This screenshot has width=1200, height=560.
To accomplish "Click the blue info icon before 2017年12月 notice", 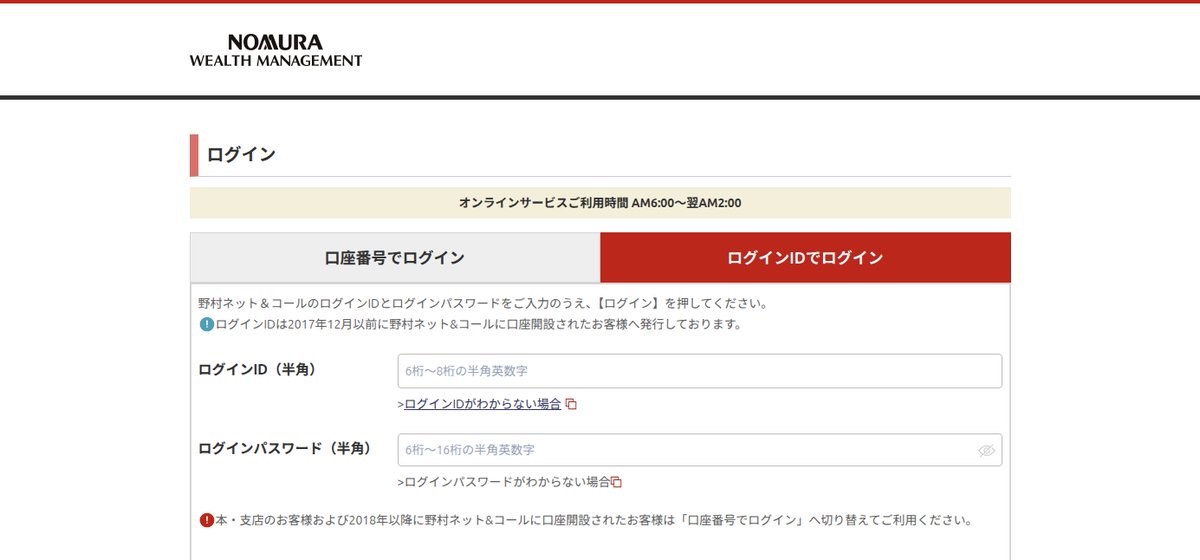I will click(206, 324).
